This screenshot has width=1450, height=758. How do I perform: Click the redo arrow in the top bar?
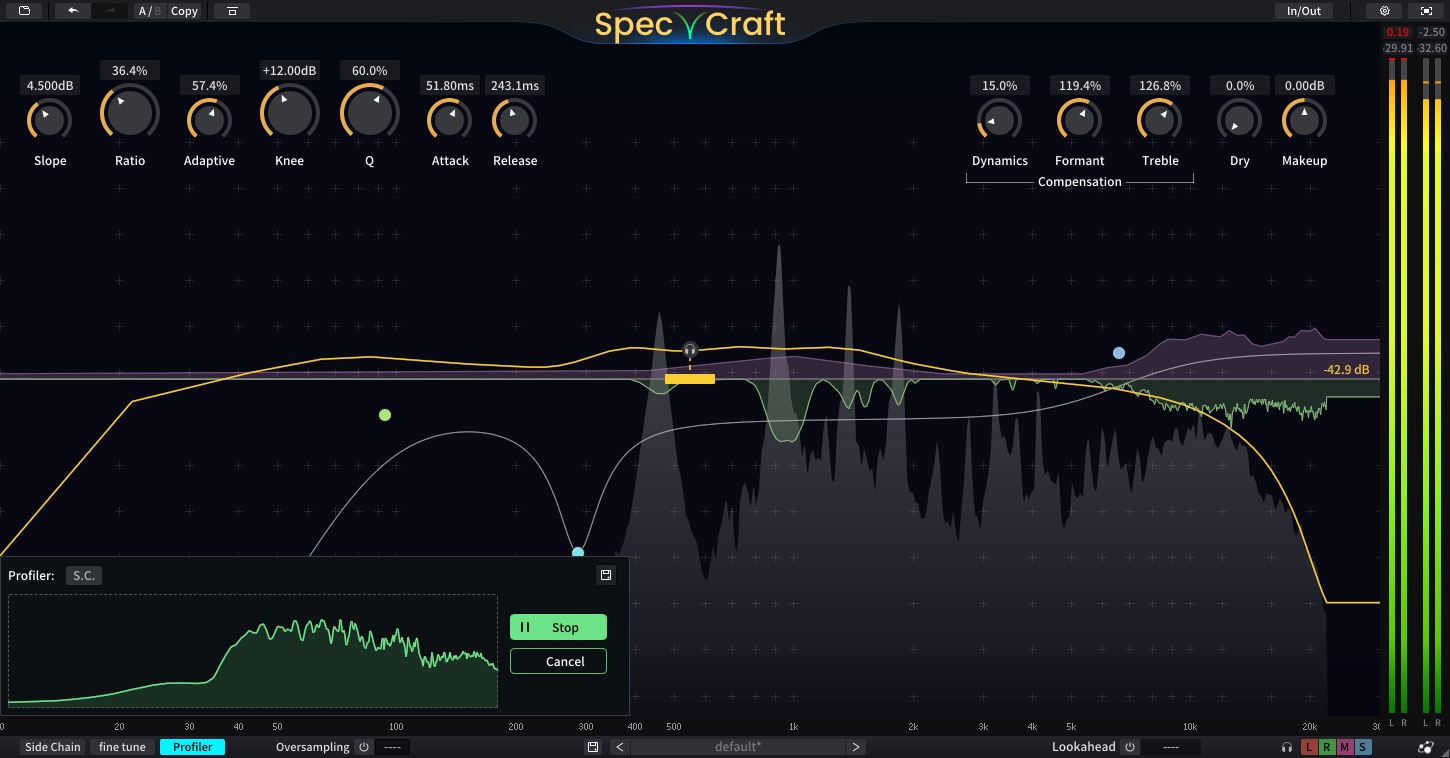[111, 11]
